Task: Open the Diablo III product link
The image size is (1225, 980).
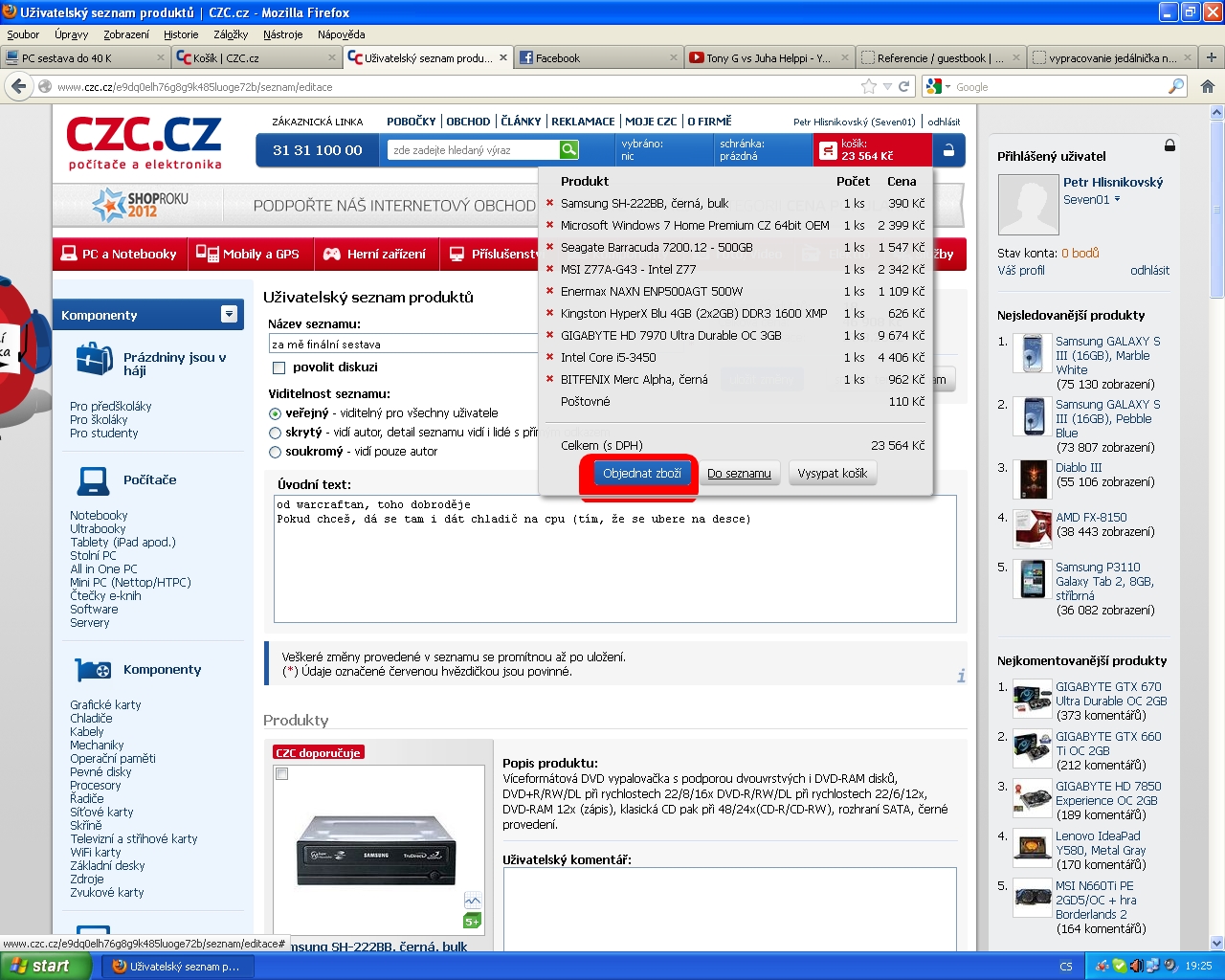Action: click(x=1079, y=468)
